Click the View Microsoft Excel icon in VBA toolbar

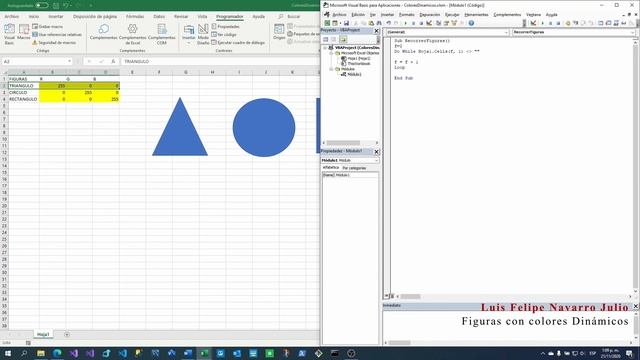point(327,23)
